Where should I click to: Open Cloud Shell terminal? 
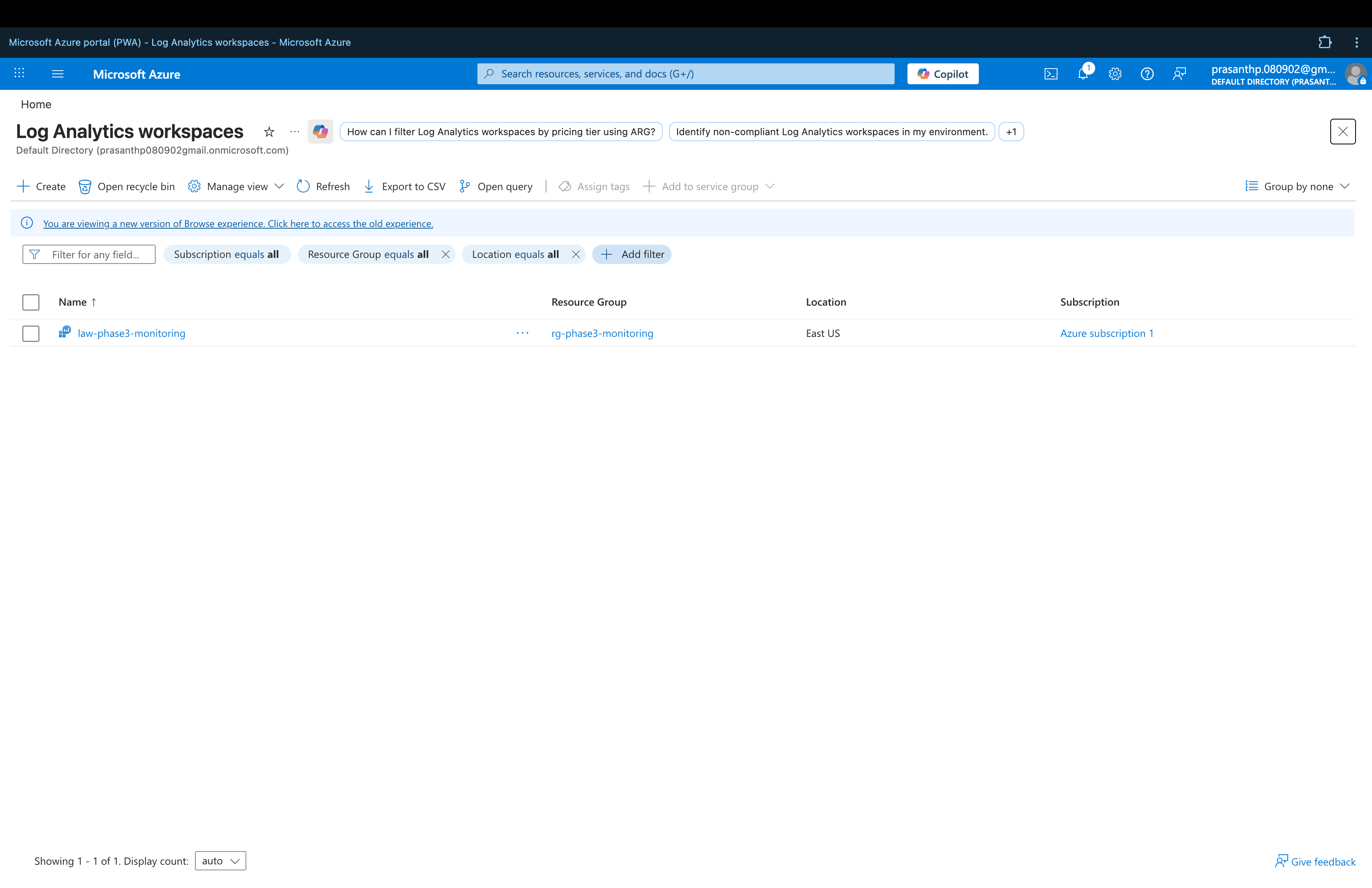click(1051, 73)
